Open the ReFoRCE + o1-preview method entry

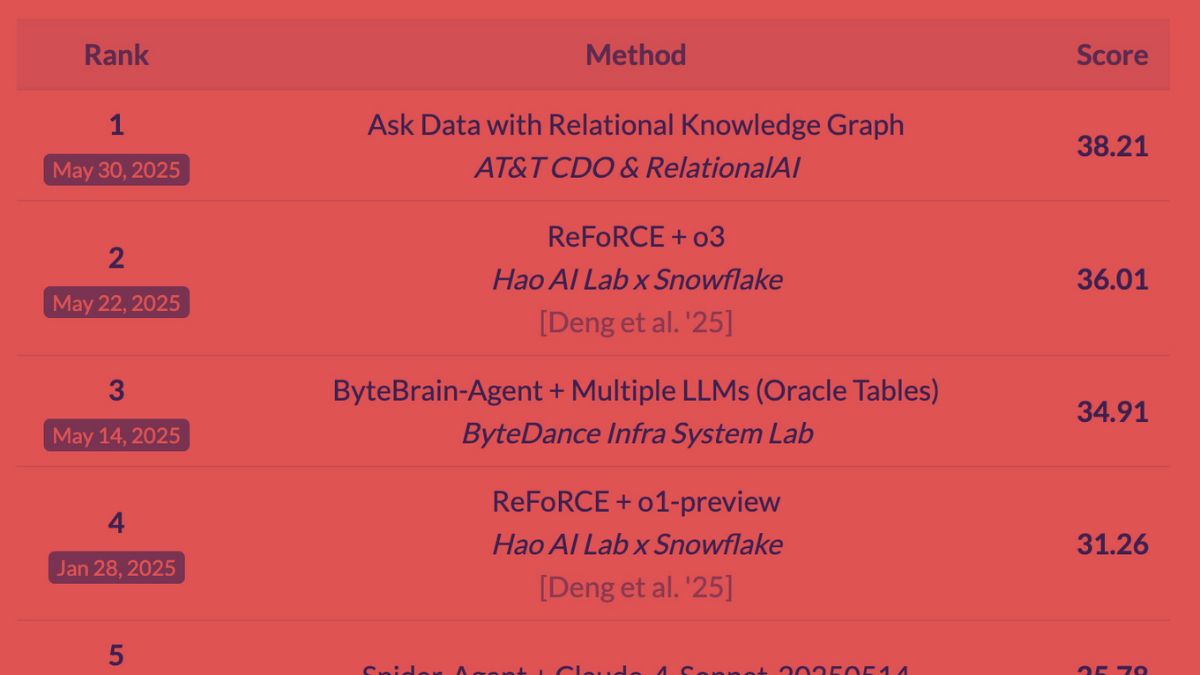click(635, 501)
